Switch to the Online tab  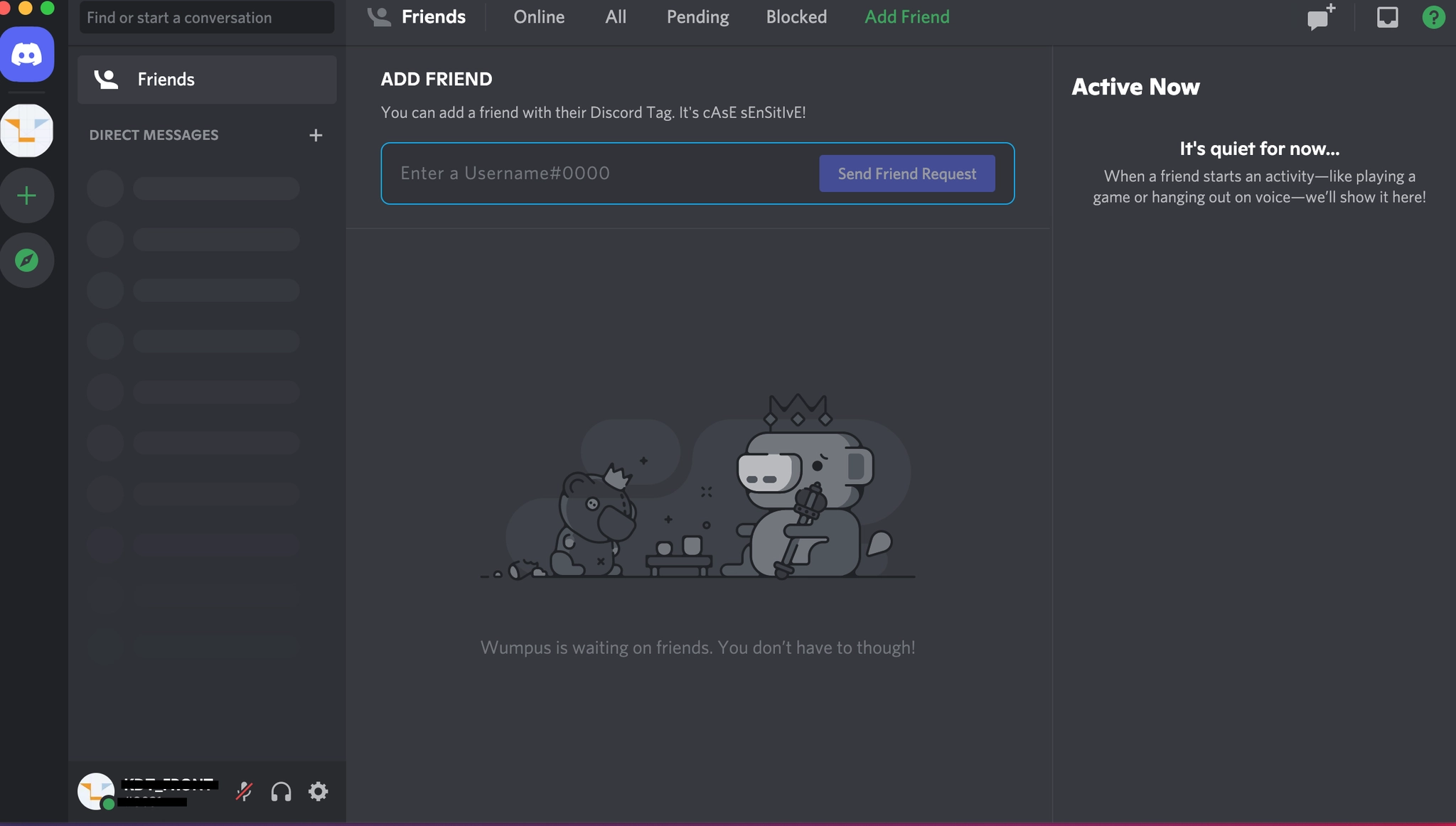tap(539, 17)
